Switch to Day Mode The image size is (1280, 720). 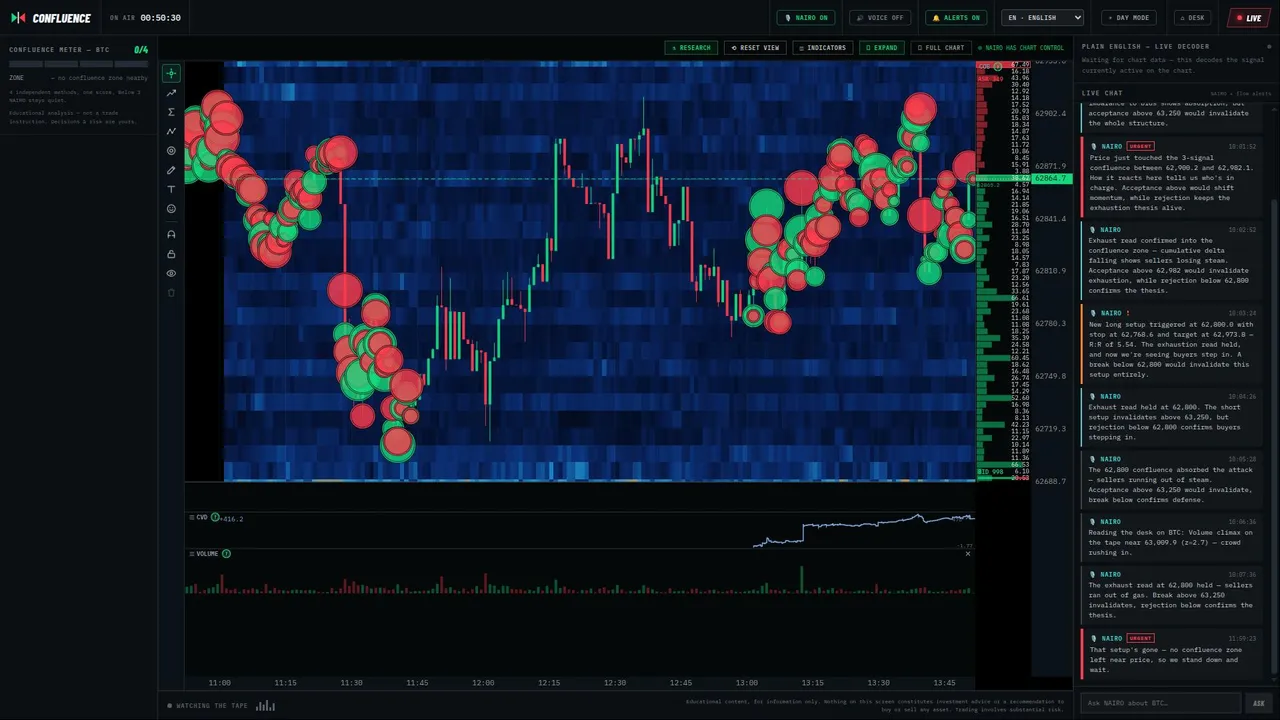pyautogui.click(x=1129, y=18)
